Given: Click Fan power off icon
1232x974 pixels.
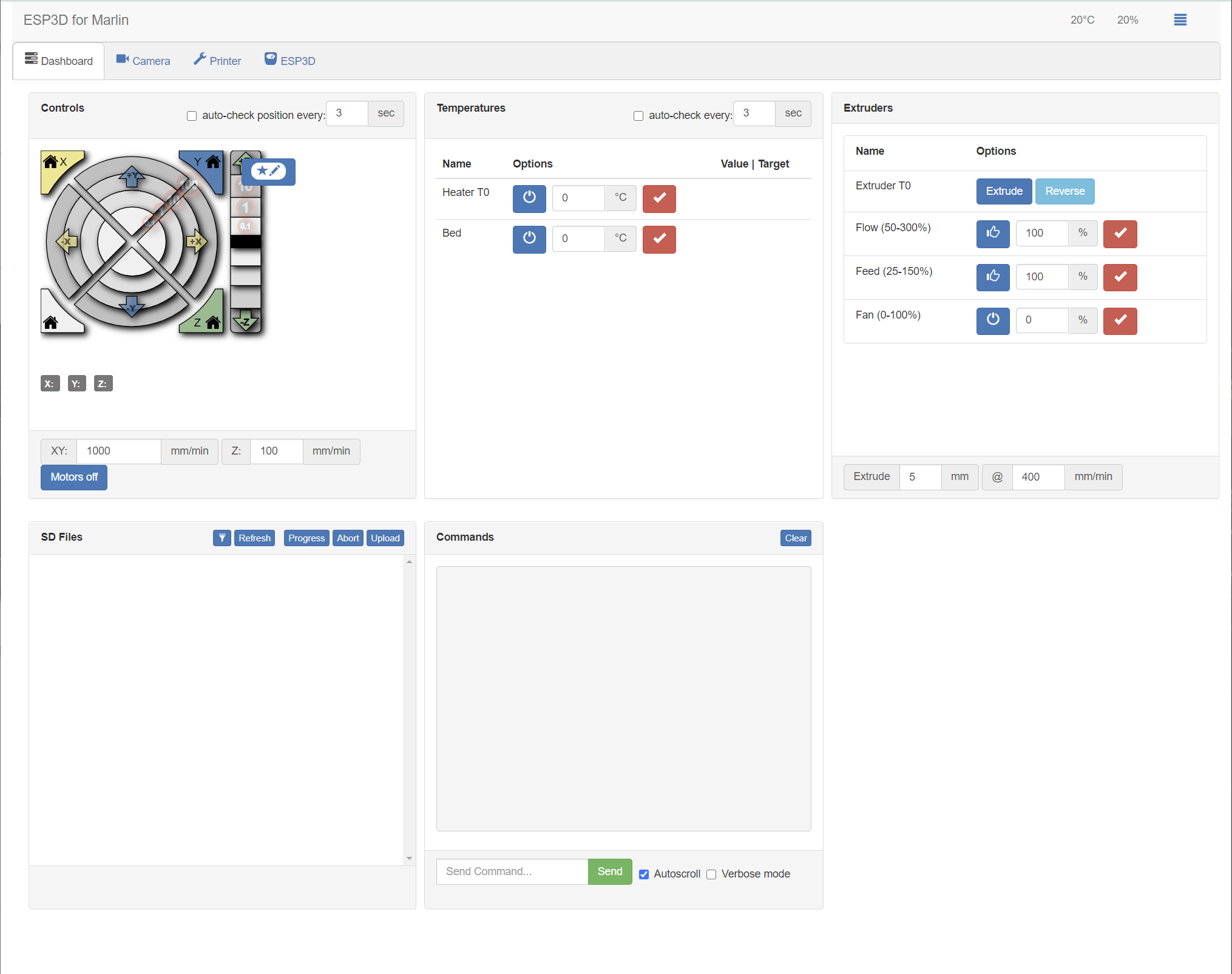Looking at the screenshot, I should (x=992, y=320).
